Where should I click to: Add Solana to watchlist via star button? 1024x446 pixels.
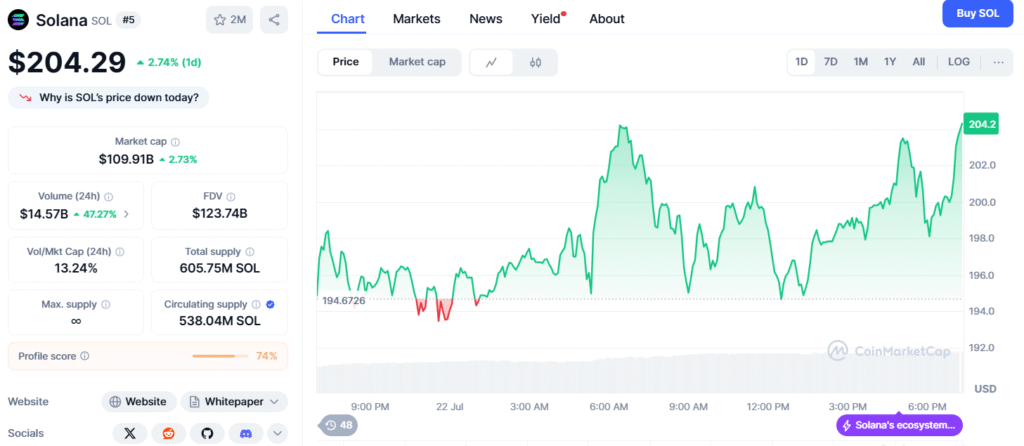tap(229, 19)
